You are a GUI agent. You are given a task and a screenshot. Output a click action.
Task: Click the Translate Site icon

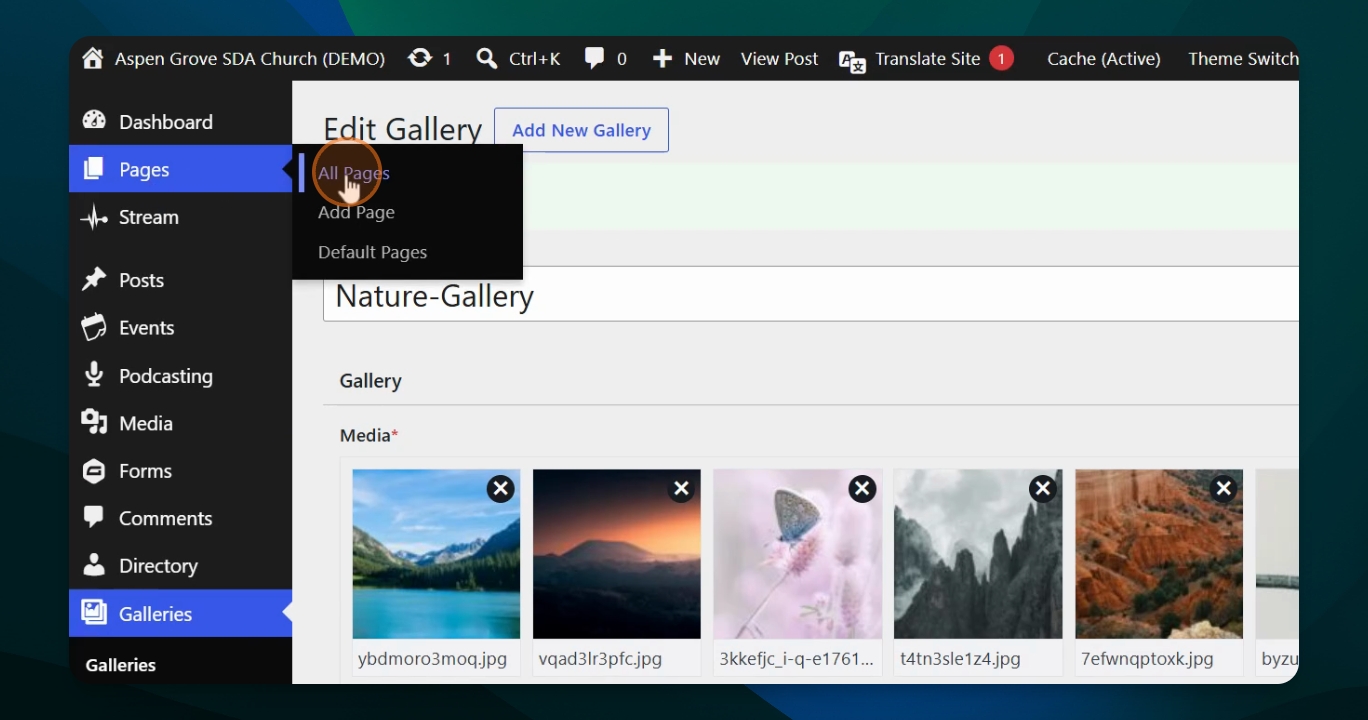(x=852, y=62)
